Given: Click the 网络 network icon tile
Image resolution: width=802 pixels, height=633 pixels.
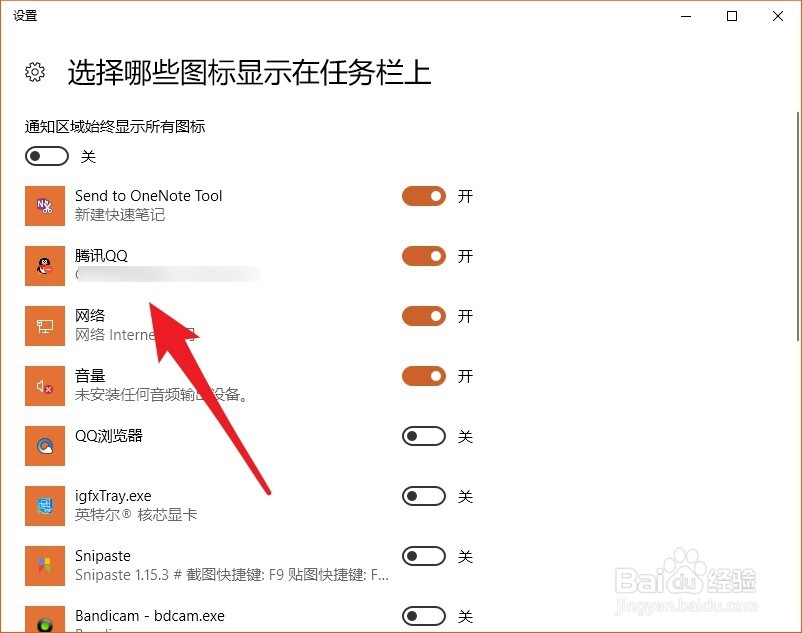Looking at the screenshot, I should tap(45, 326).
